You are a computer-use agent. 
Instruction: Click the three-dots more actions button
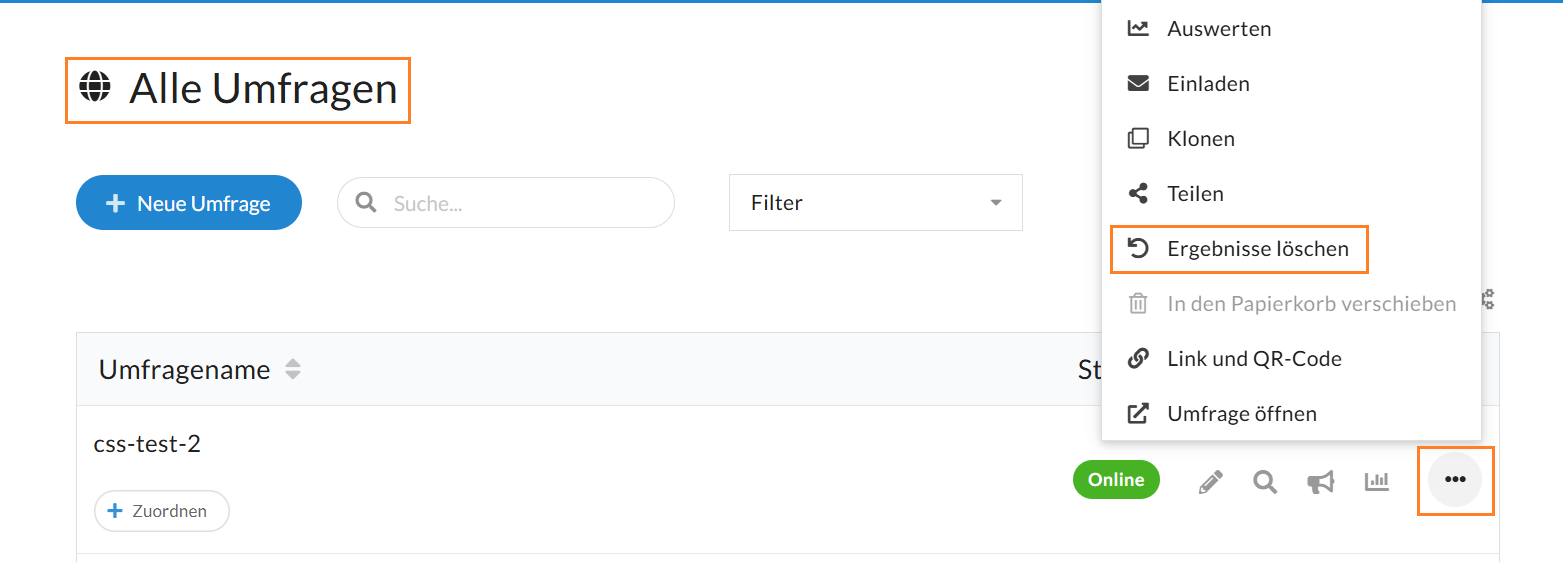(x=1455, y=480)
